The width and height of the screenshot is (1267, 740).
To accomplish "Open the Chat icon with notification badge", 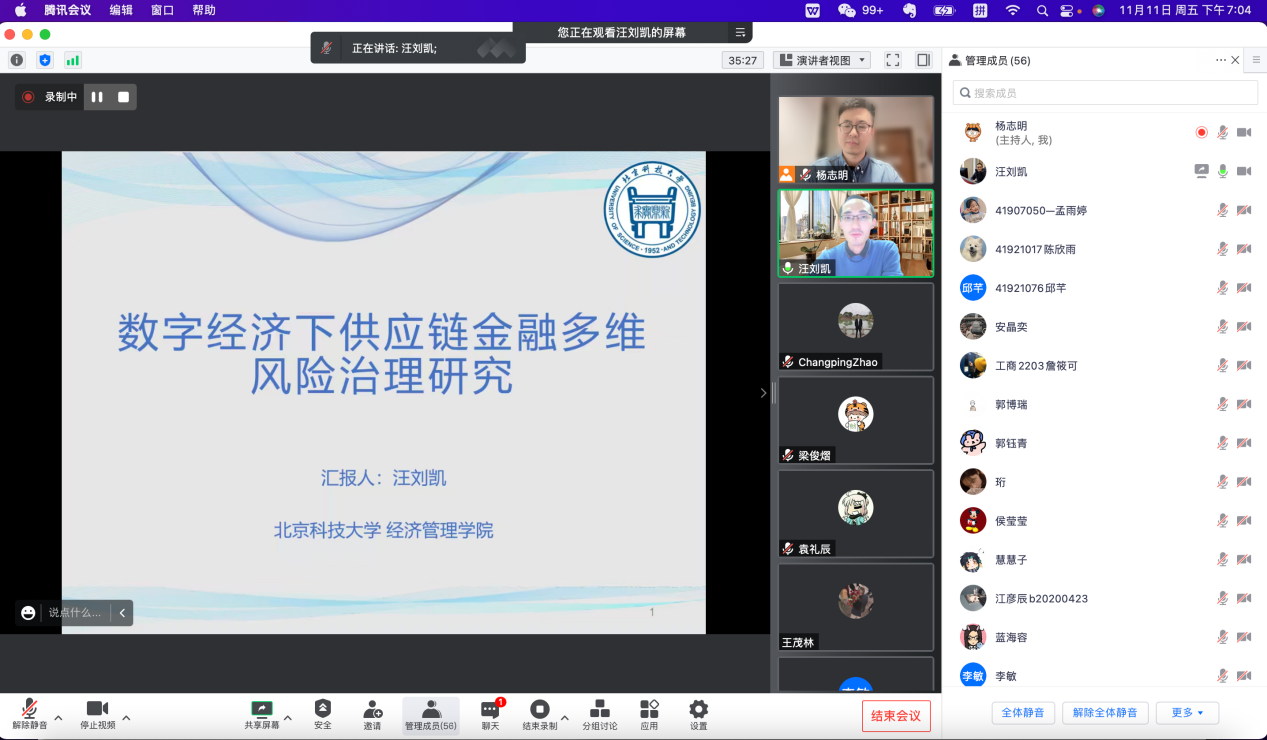I will click(490, 710).
